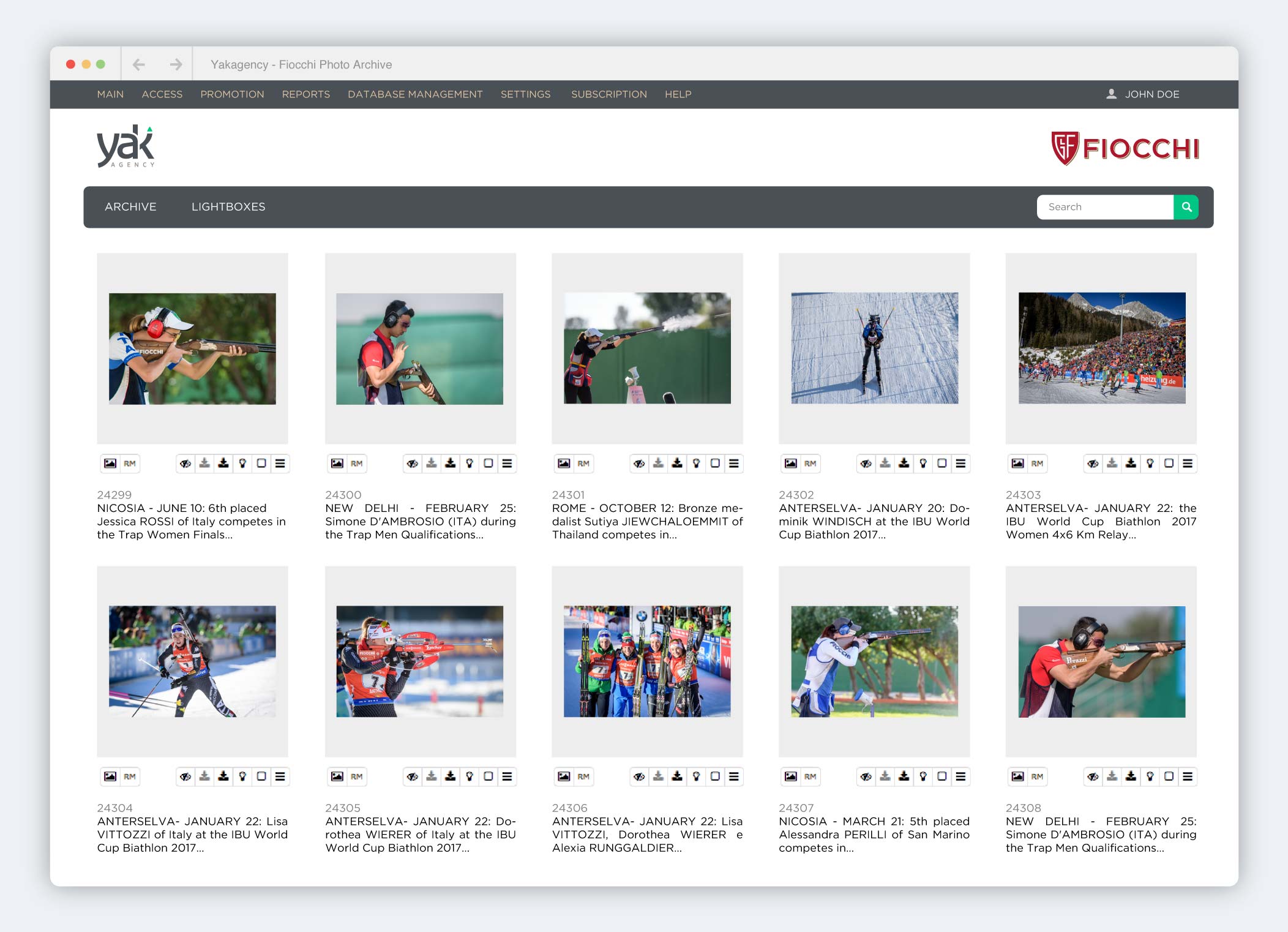Click the RM badge under photo 24304
1288x932 pixels.
pos(130,776)
